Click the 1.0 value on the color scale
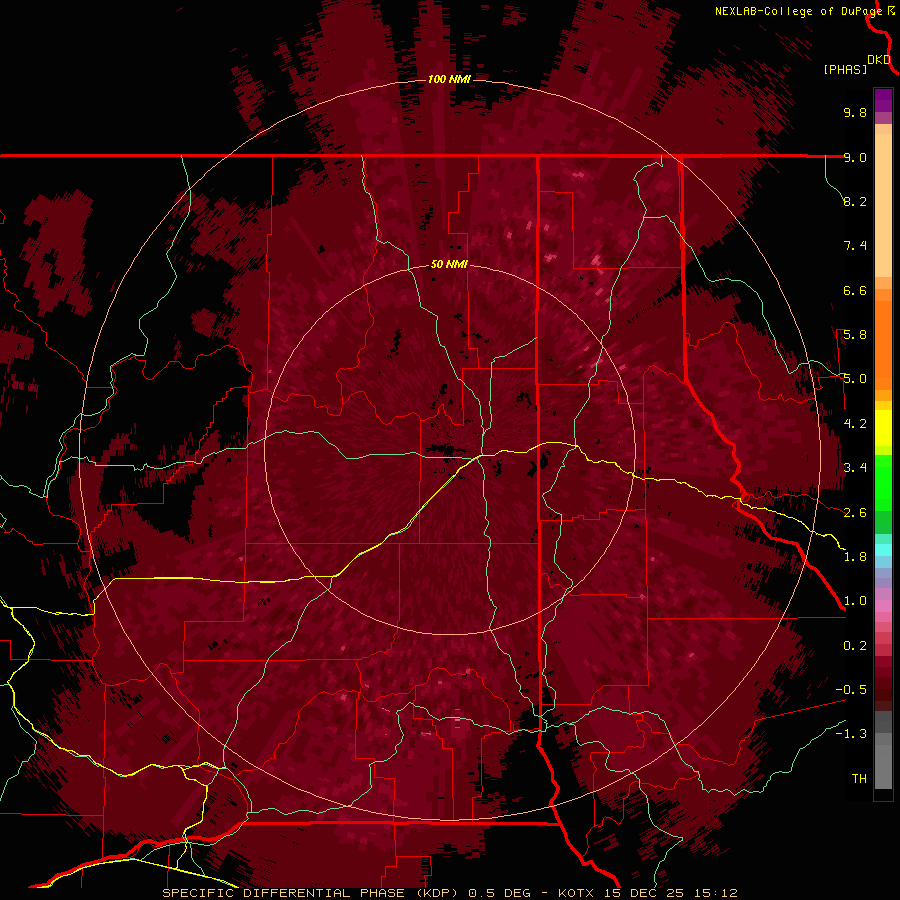This screenshot has height=900, width=900. [855, 601]
